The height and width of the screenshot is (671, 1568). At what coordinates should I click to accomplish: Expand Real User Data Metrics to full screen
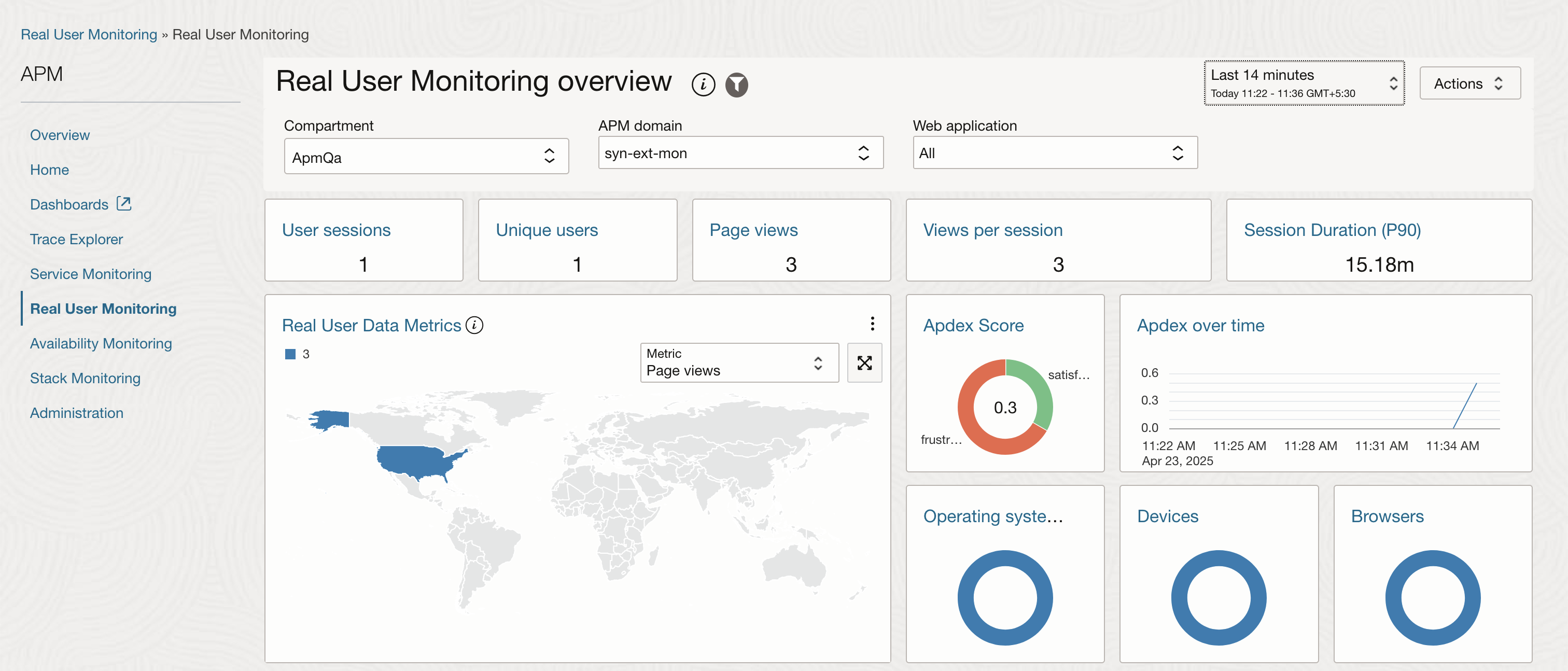click(x=865, y=363)
